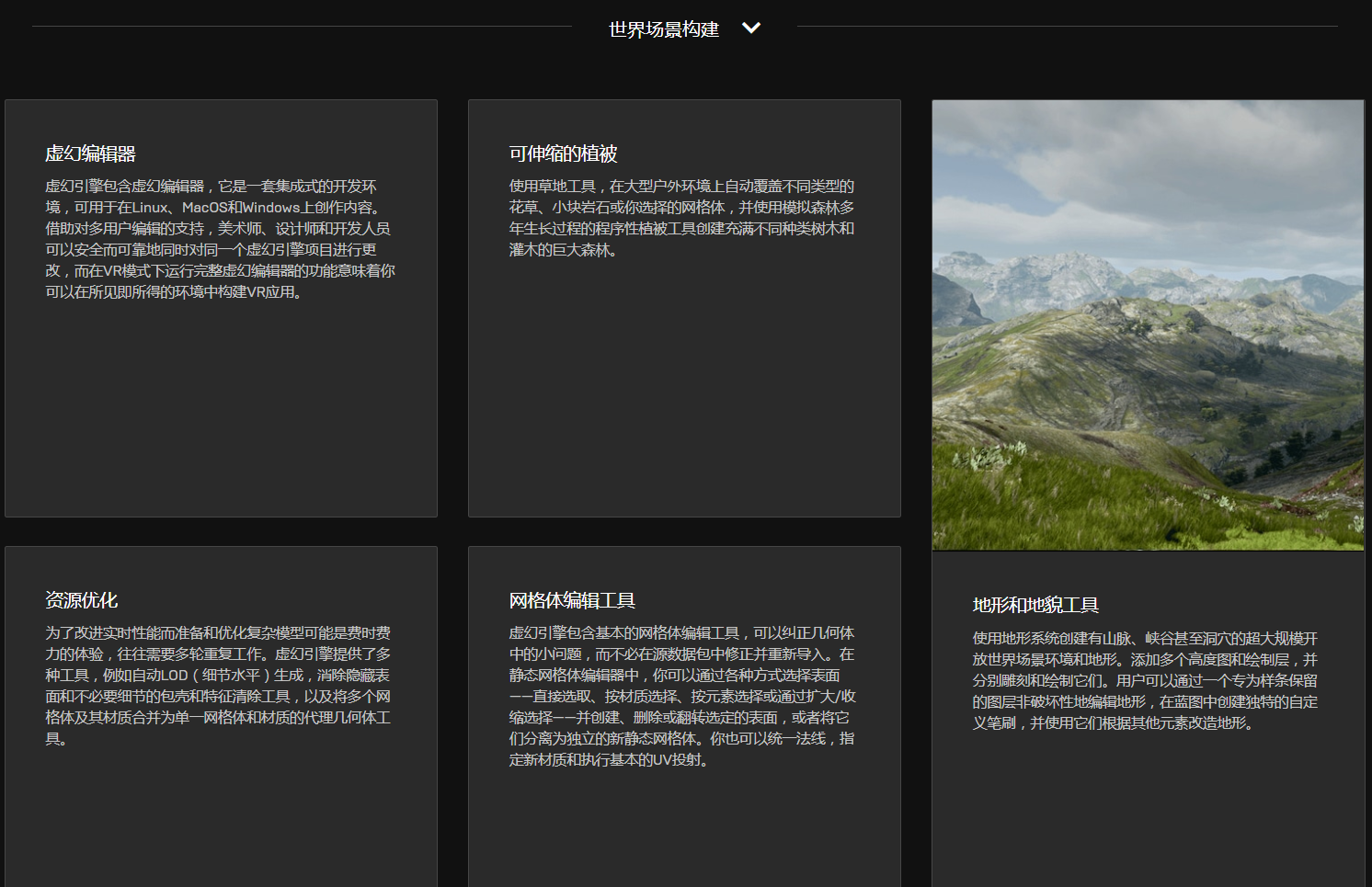Image resolution: width=1372 pixels, height=887 pixels.
Task: Click the 地形和地貌工具 description paragraph
Action: click(1146, 680)
